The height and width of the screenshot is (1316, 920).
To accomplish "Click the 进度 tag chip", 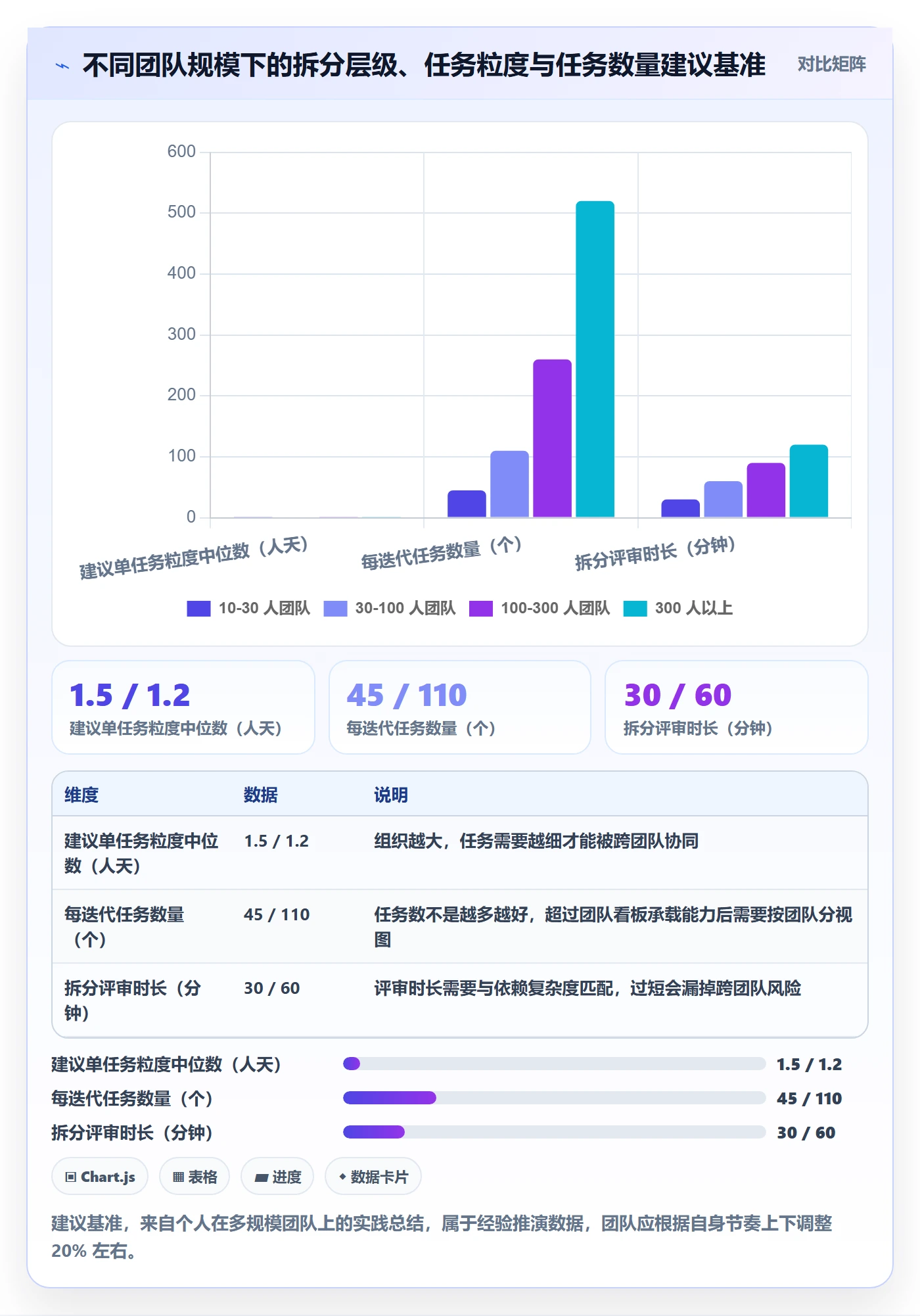I will [277, 1177].
